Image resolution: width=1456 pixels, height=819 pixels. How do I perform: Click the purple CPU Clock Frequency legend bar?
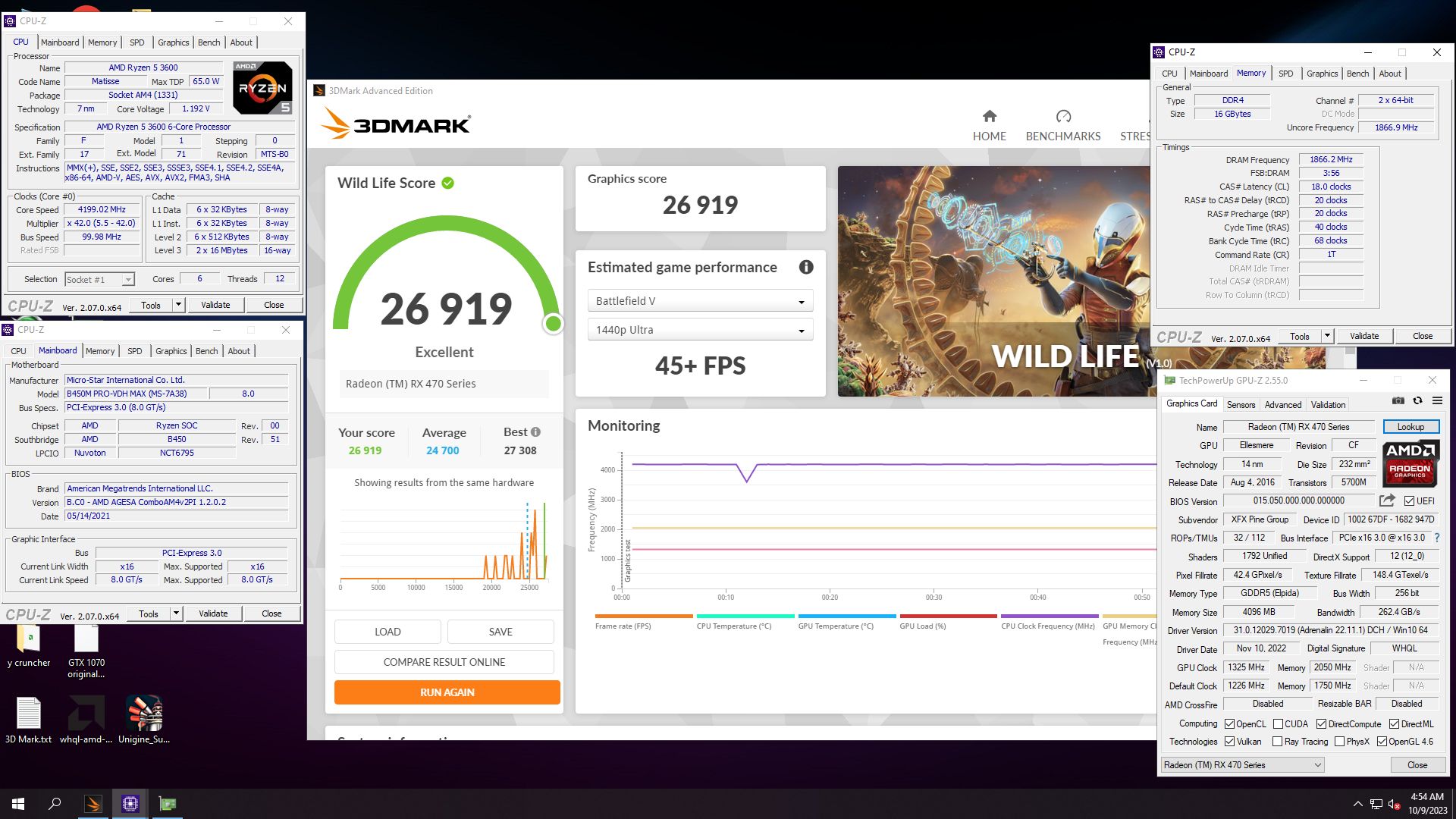[x=1050, y=616]
